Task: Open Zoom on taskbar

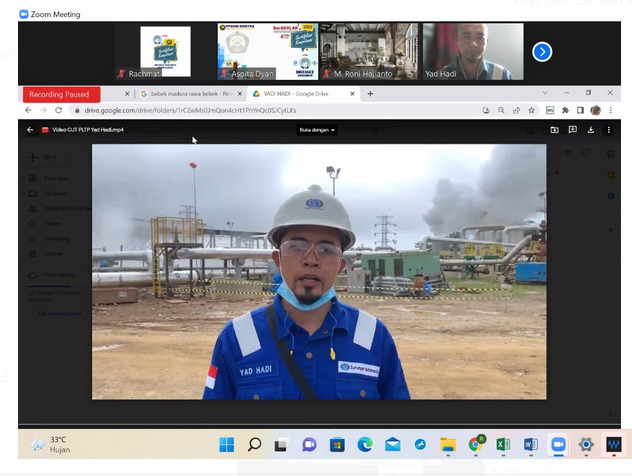Action: coord(558,445)
